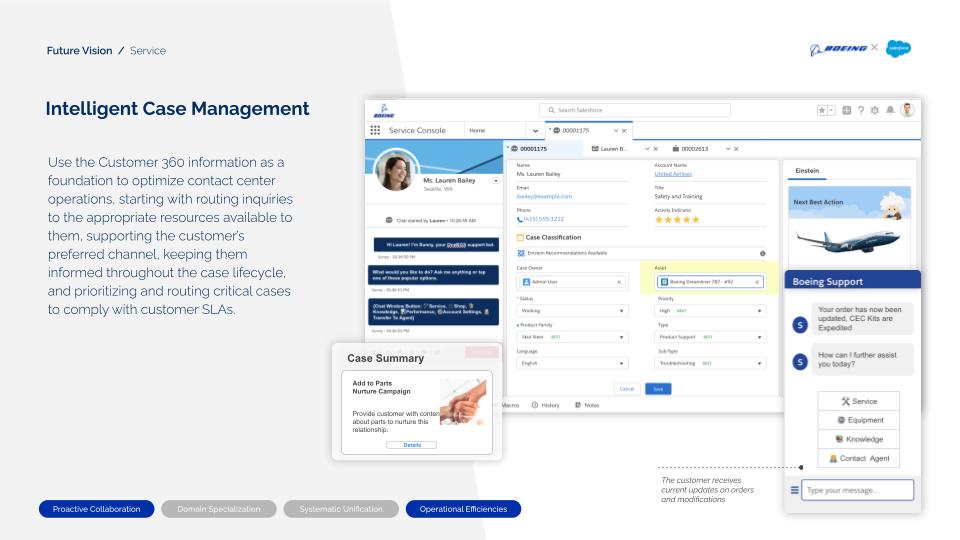Expand the Home navigation dropdown chevron
960x540 pixels.
(x=535, y=131)
